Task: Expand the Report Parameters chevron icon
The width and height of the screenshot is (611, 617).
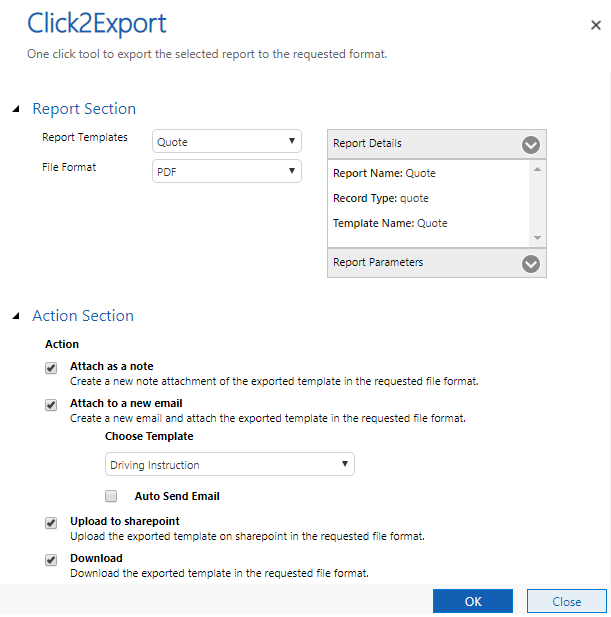Action: pos(530,264)
